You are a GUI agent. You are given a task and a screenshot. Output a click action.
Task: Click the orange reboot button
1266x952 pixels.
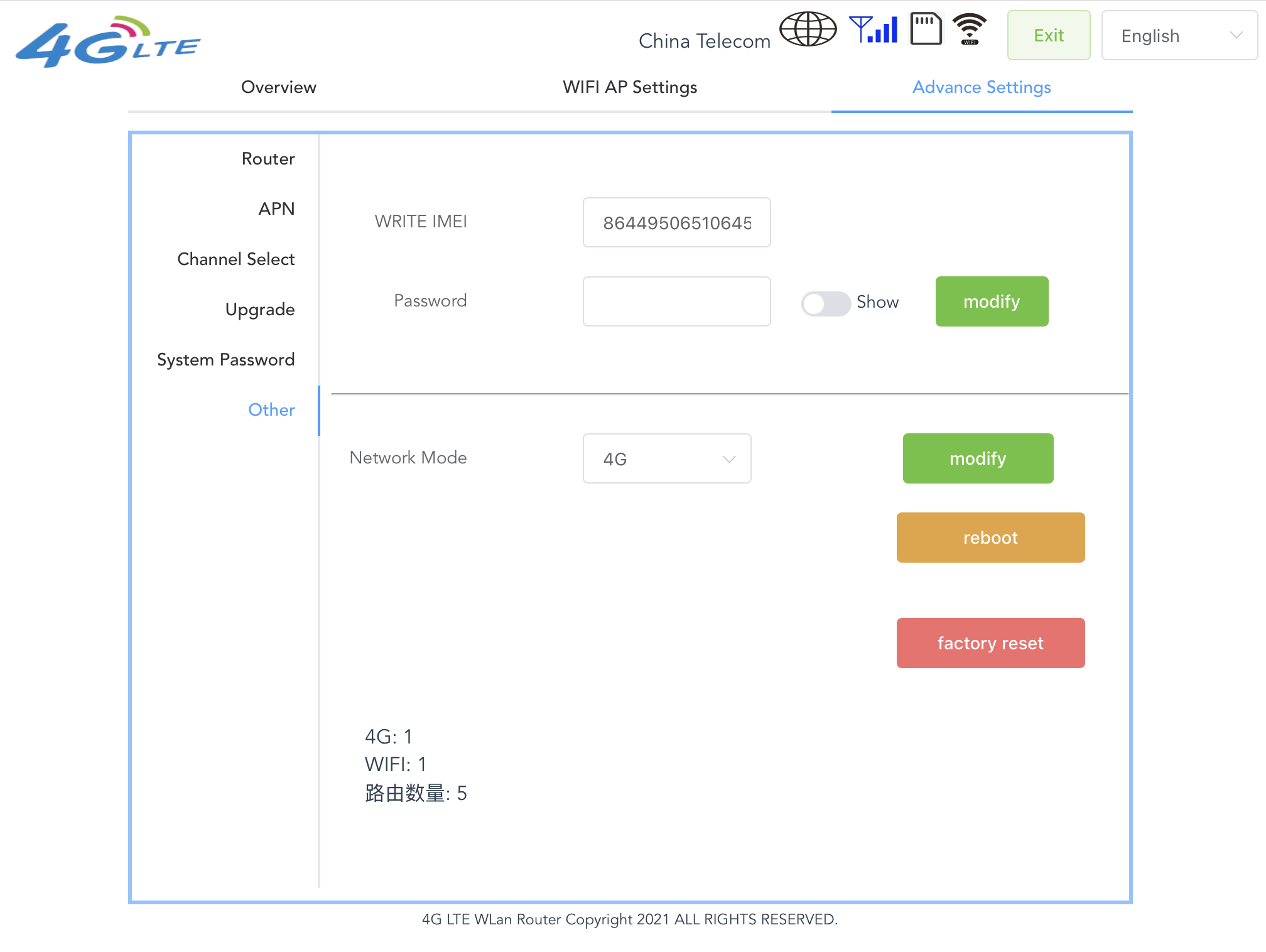click(990, 538)
